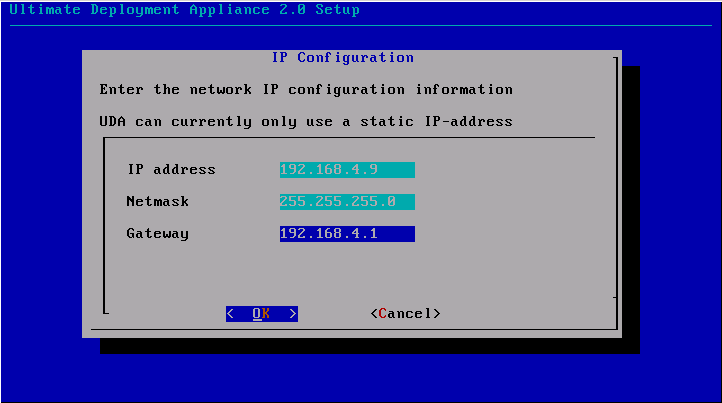The height and width of the screenshot is (403, 722).
Task: Click 'UDA can currently only use a static' text
Action: click(256, 122)
